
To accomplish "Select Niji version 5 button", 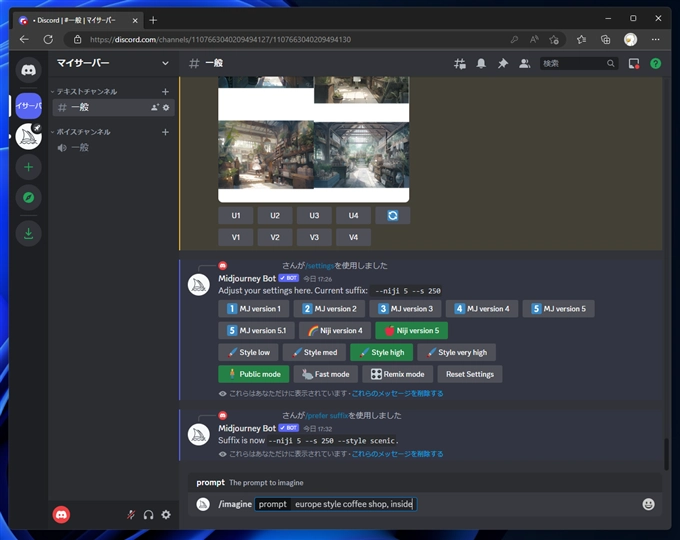I will (x=412, y=331).
